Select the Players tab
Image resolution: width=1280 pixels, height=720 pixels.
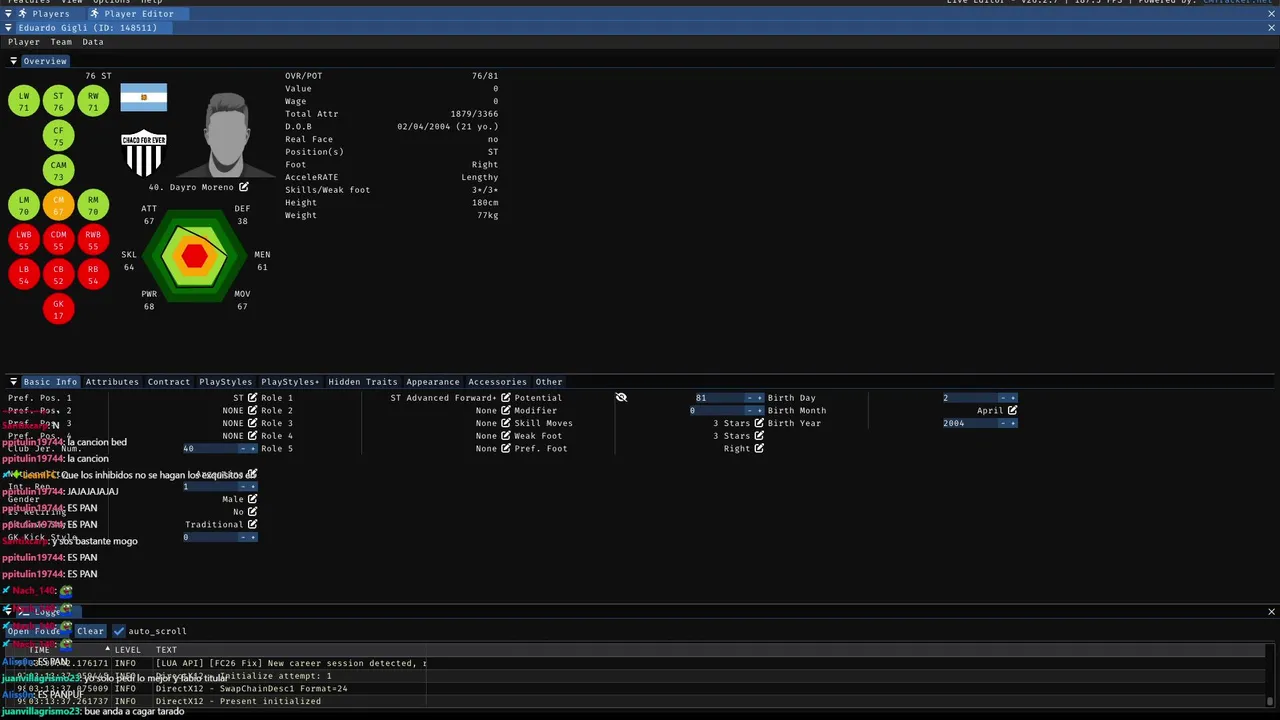51,14
